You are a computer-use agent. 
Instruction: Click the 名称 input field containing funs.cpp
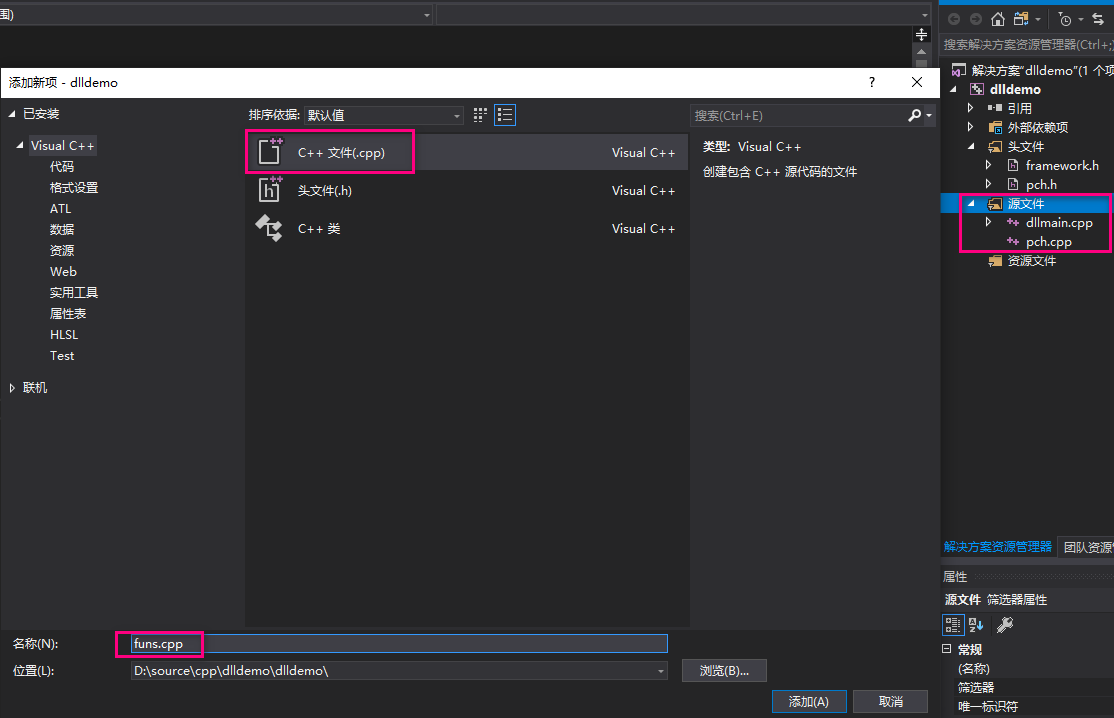click(399, 643)
